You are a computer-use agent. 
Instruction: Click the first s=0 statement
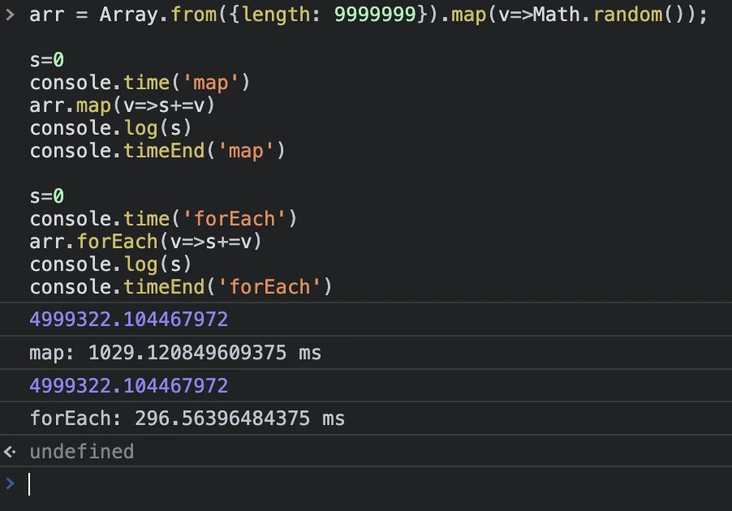pyautogui.click(x=47, y=60)
